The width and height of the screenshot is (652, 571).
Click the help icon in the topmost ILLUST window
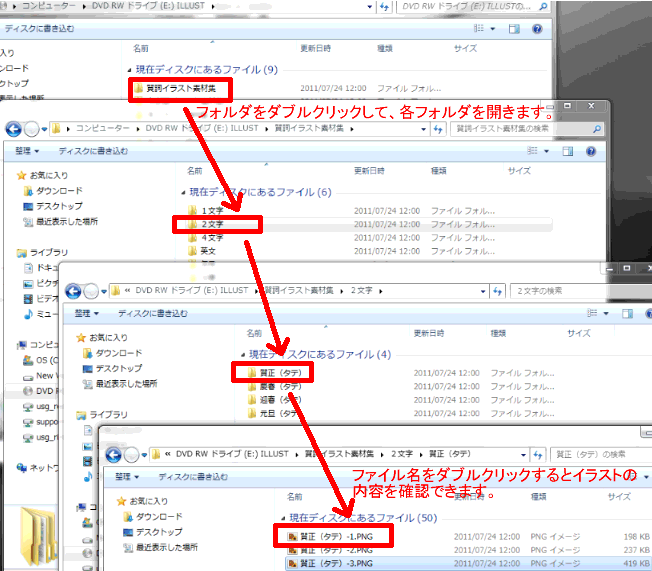pyautogui.click(x=537, y=29)
